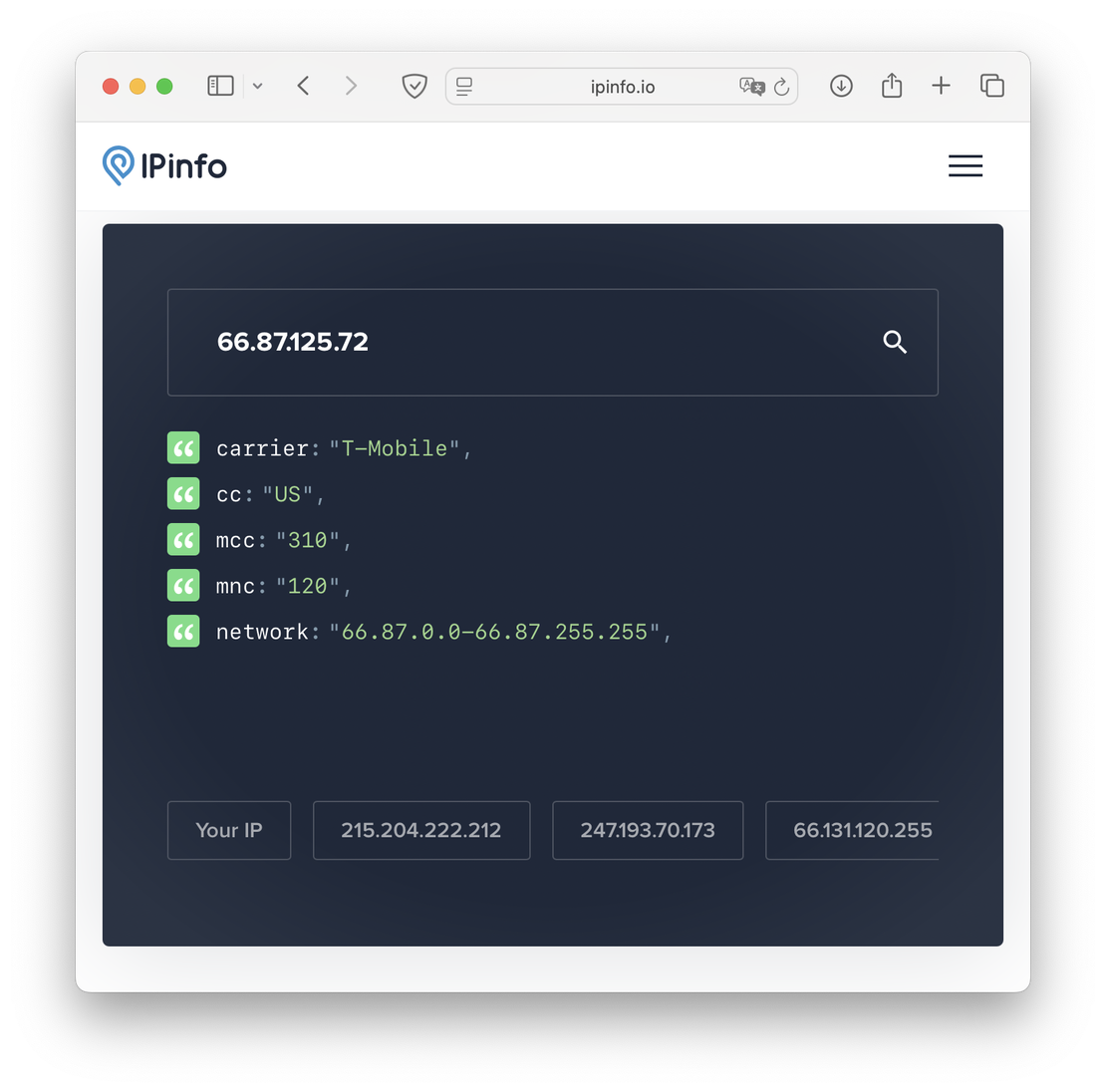Click the quote icon beside carrier
The image size is (1106, 1092).
tap(183, 448)
